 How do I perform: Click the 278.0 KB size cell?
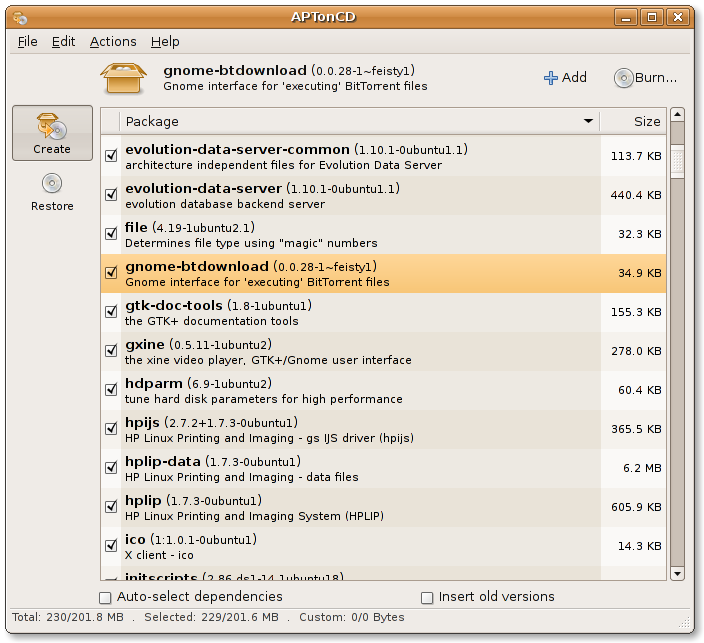pos(636,351)
